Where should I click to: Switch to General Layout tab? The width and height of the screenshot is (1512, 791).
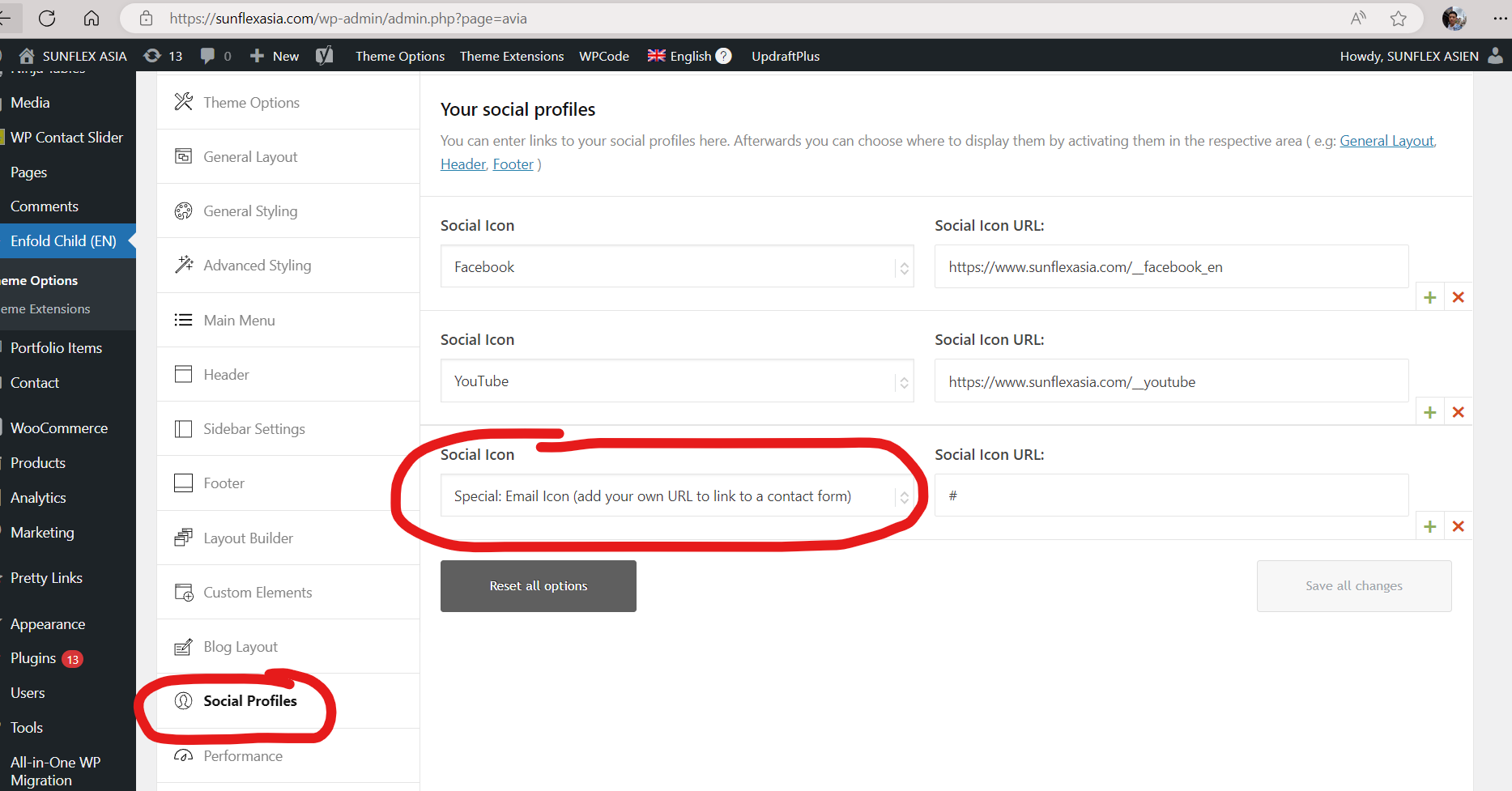288,156
